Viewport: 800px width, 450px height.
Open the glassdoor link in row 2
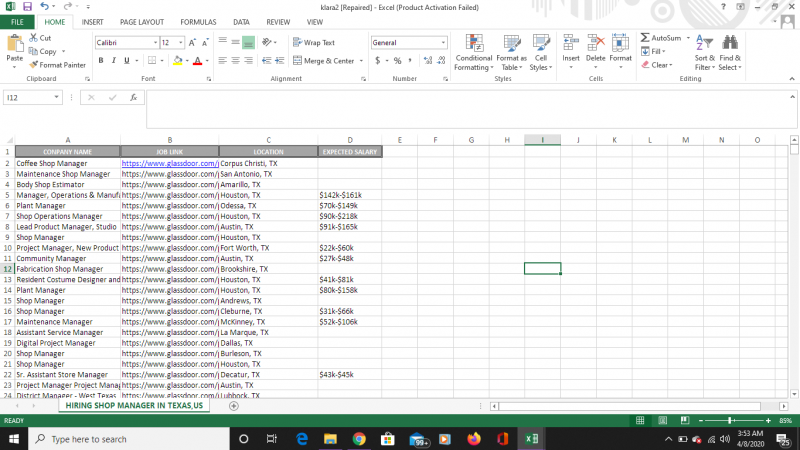tap(170, 163)
